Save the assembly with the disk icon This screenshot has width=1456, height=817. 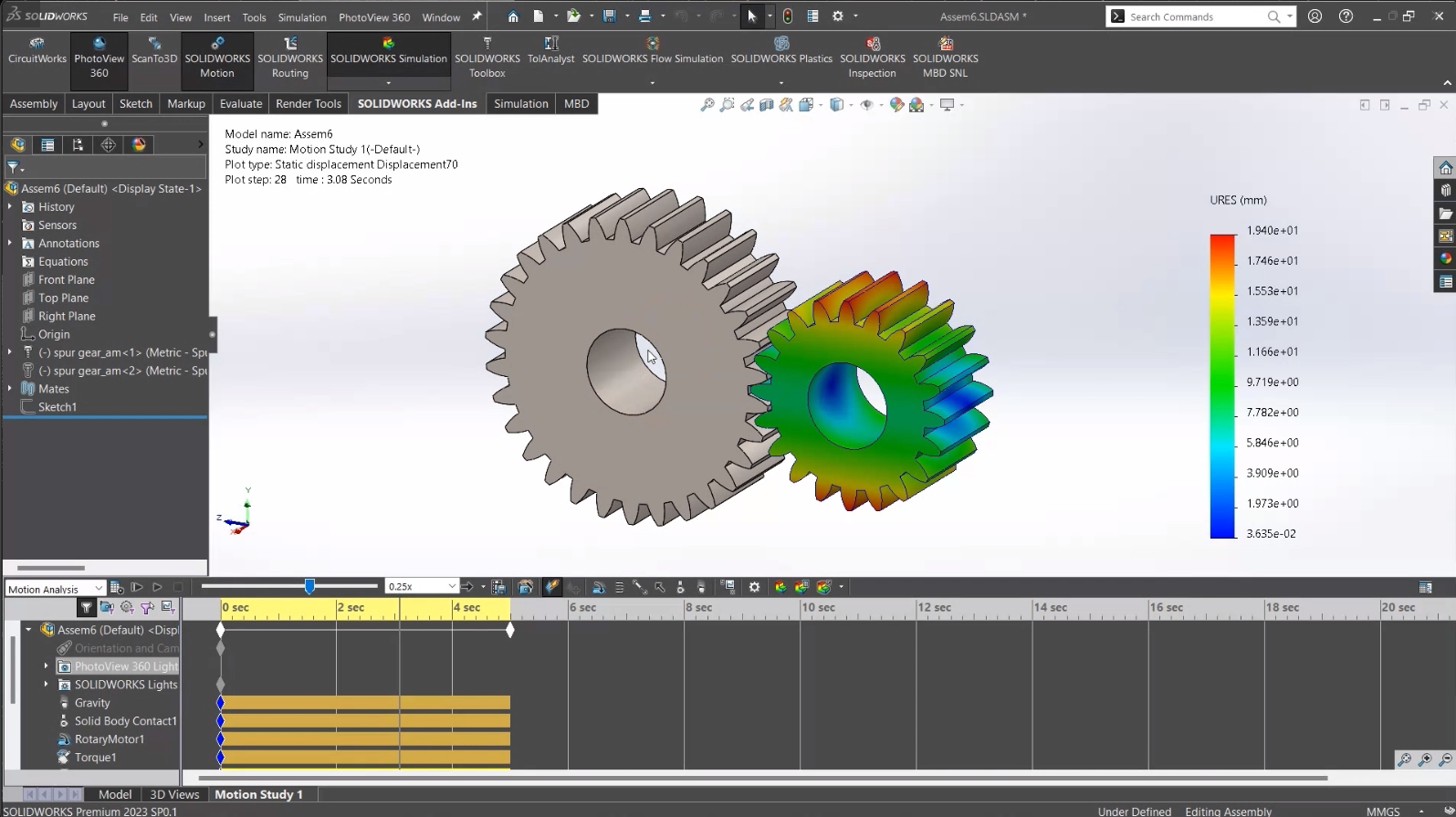click(x=610, y=16)
